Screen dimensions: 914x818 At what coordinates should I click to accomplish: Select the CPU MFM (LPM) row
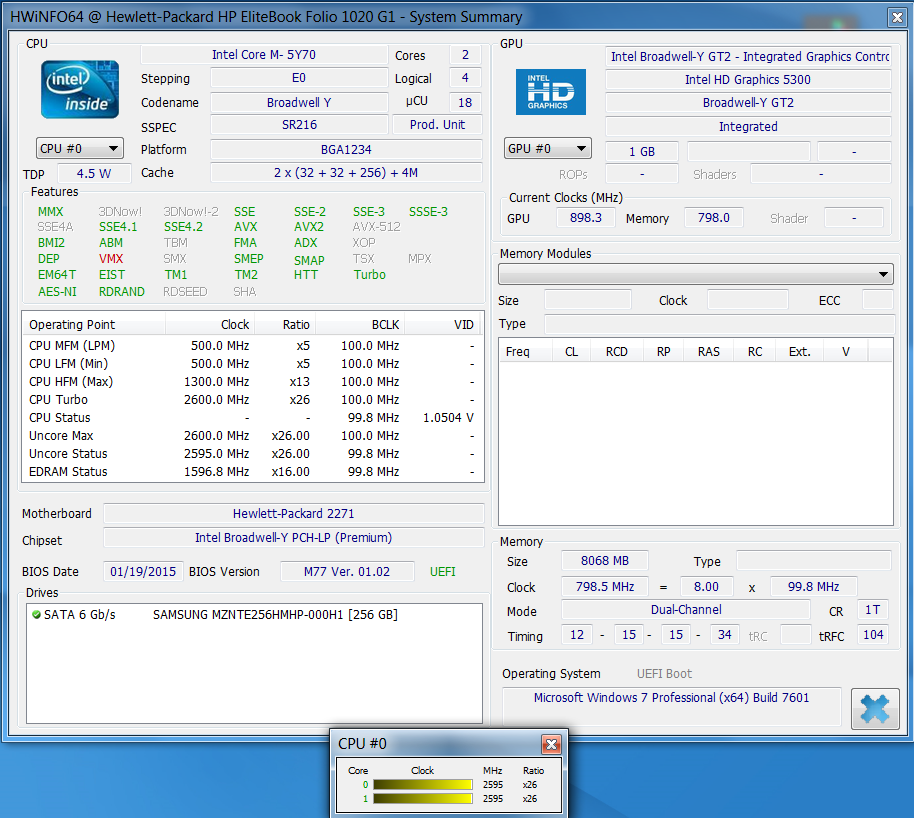pos(252,346)
